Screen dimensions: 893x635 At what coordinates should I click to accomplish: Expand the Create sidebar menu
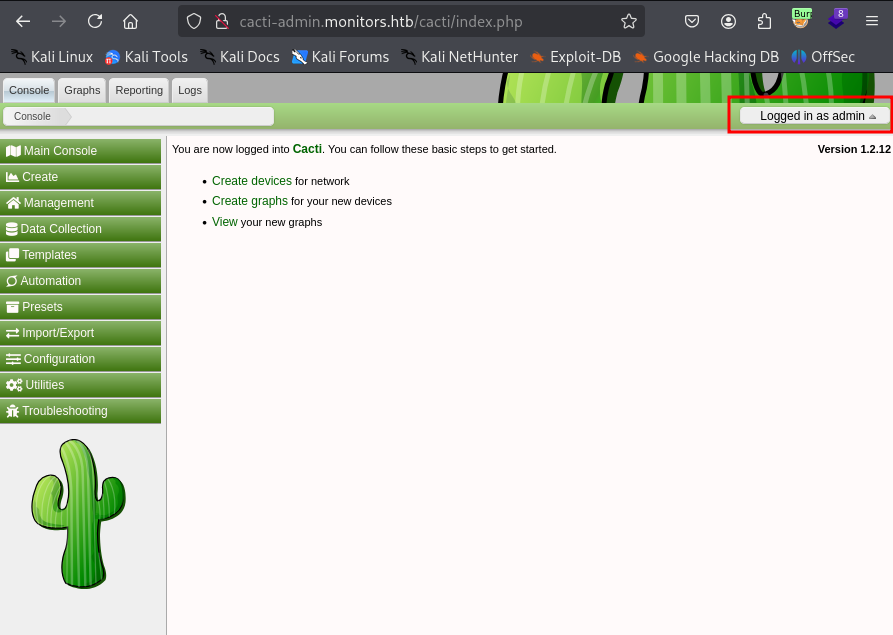pyautogui.click(x=80, y=177)
